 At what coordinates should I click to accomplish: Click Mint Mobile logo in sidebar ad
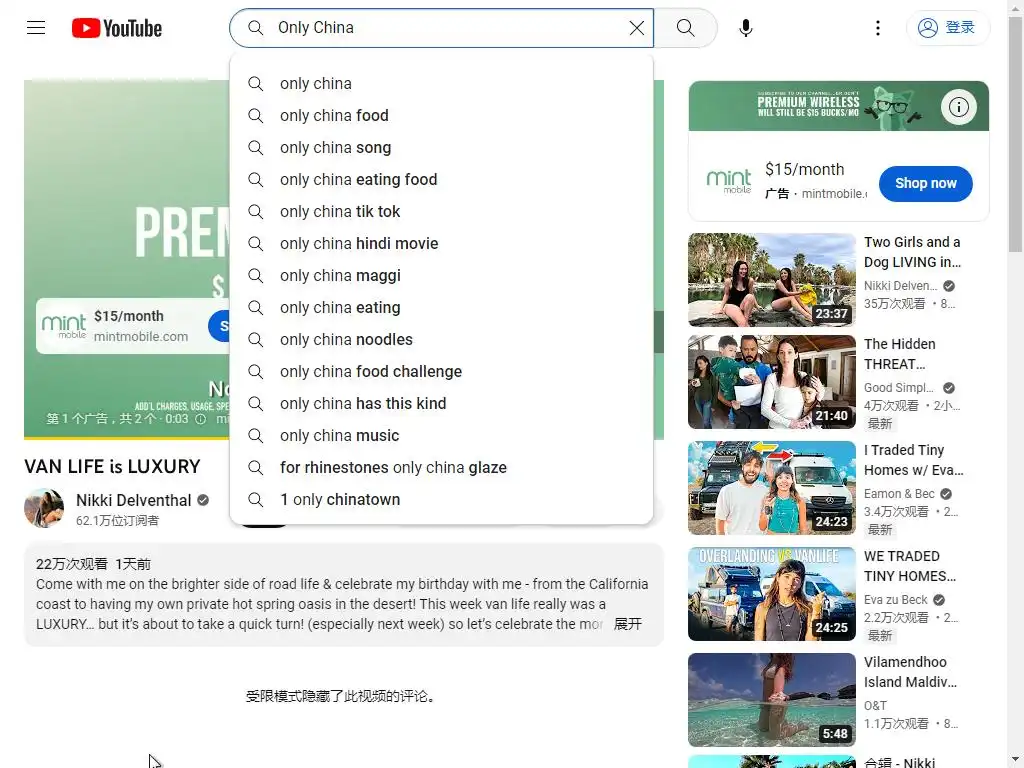729,181
